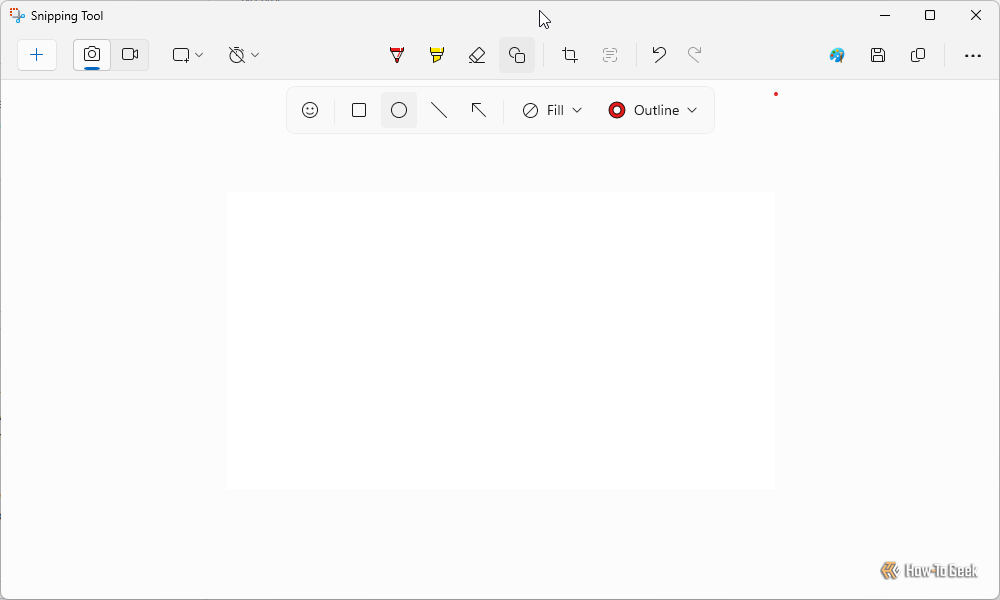Edit the snip in Paint
Image resolution: width=1000 pixels, height=600 pixels.
837,55
